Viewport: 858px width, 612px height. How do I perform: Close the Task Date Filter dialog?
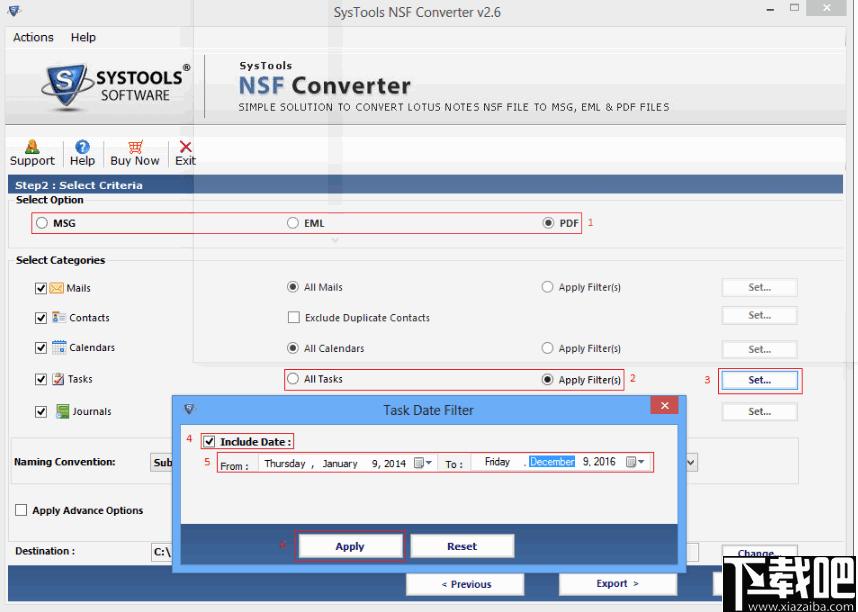coord(664,406)
